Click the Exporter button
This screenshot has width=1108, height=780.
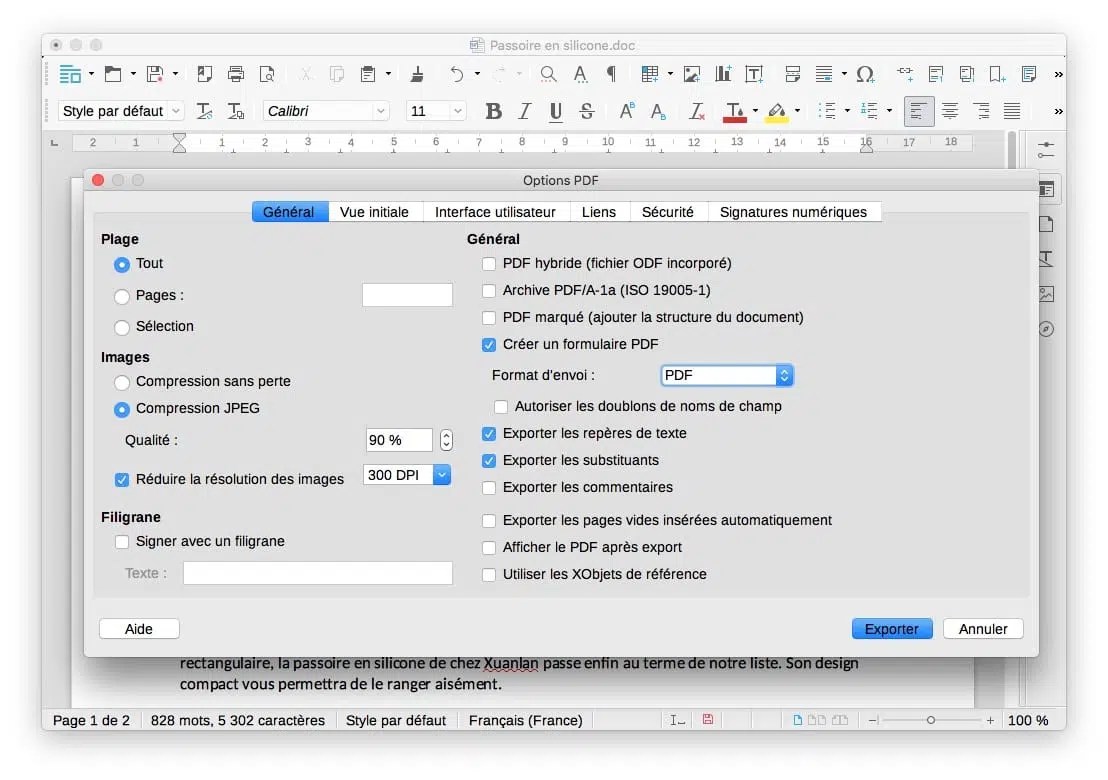(x=891, y=628)
